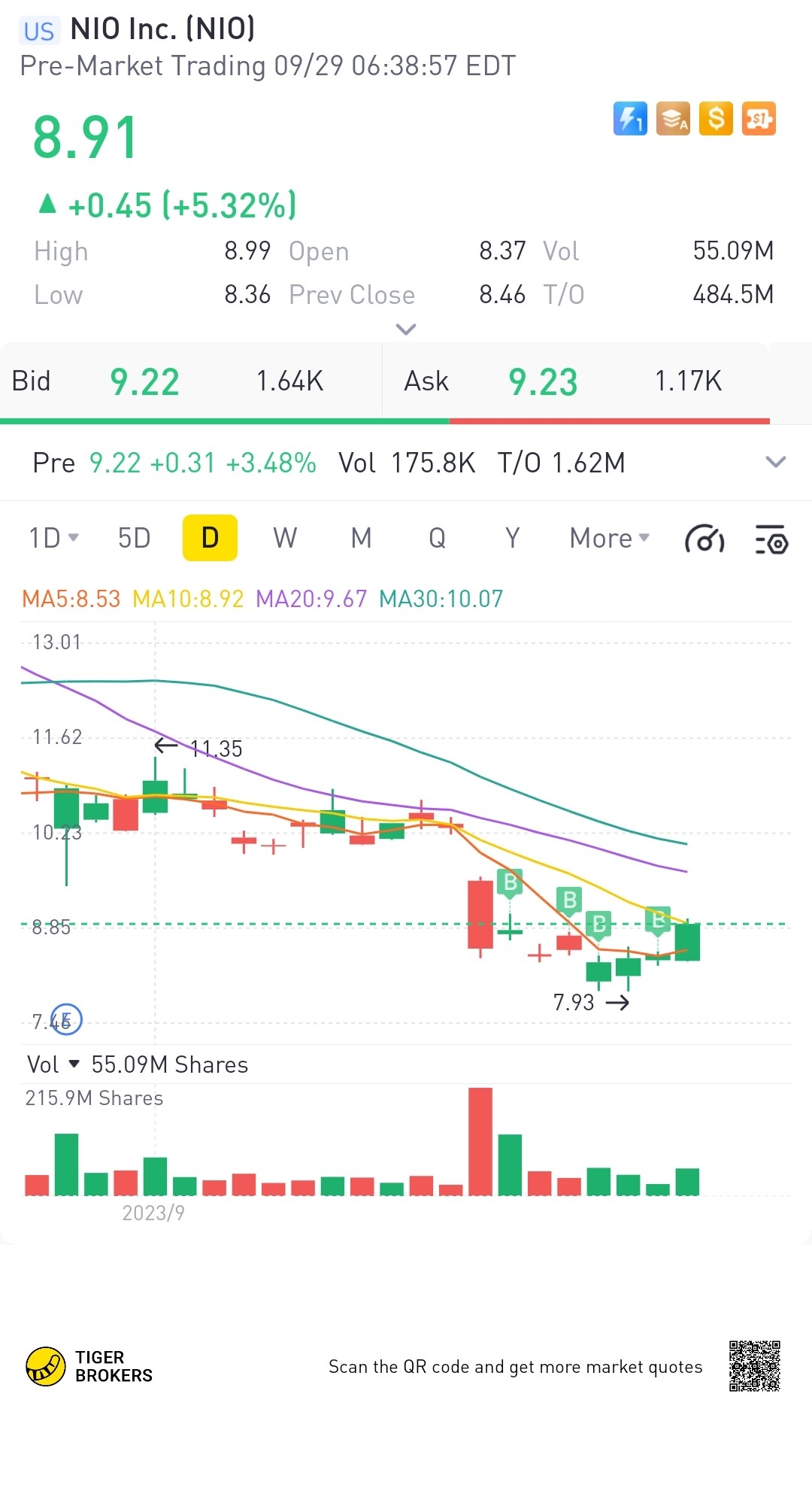The image size is (812, 1488).
Task: Select the Y yearly chart tab
Action: pos(512,539)
